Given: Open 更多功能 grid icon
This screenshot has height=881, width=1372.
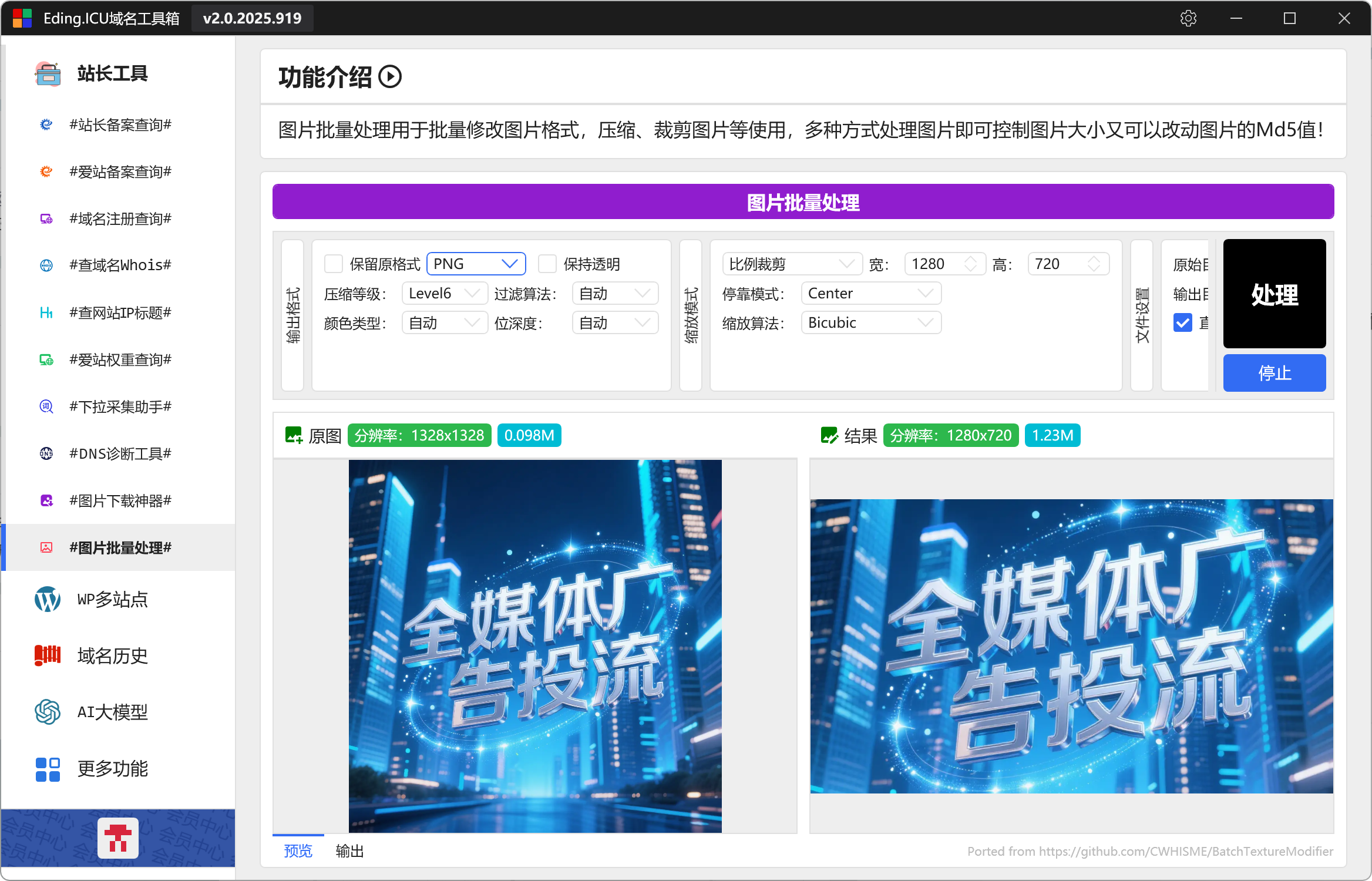Looking at the screenshot, I should (x=48, y=769).
